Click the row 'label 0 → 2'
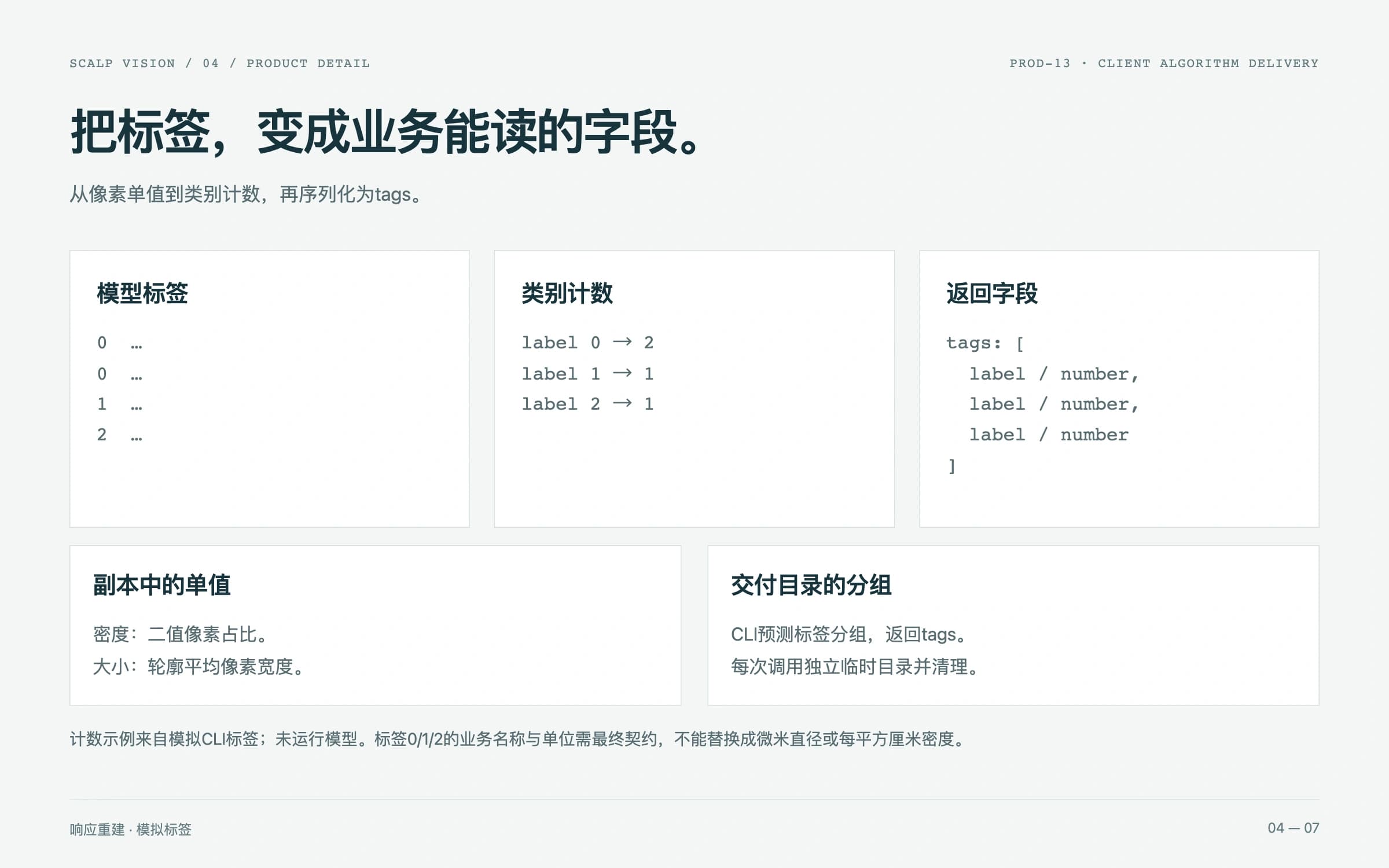Screen dimensions: 1389x868 point(587,343)
